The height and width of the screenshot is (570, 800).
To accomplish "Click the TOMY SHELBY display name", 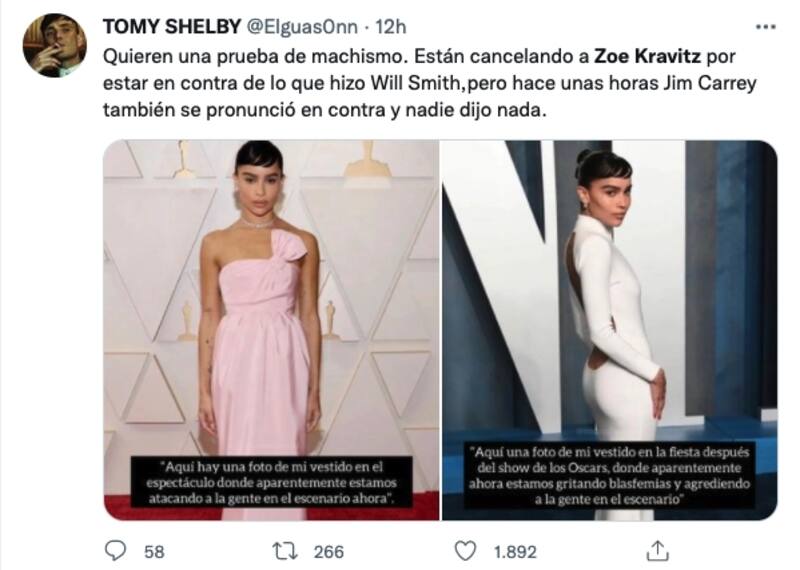I will click(x=172, y=27).
